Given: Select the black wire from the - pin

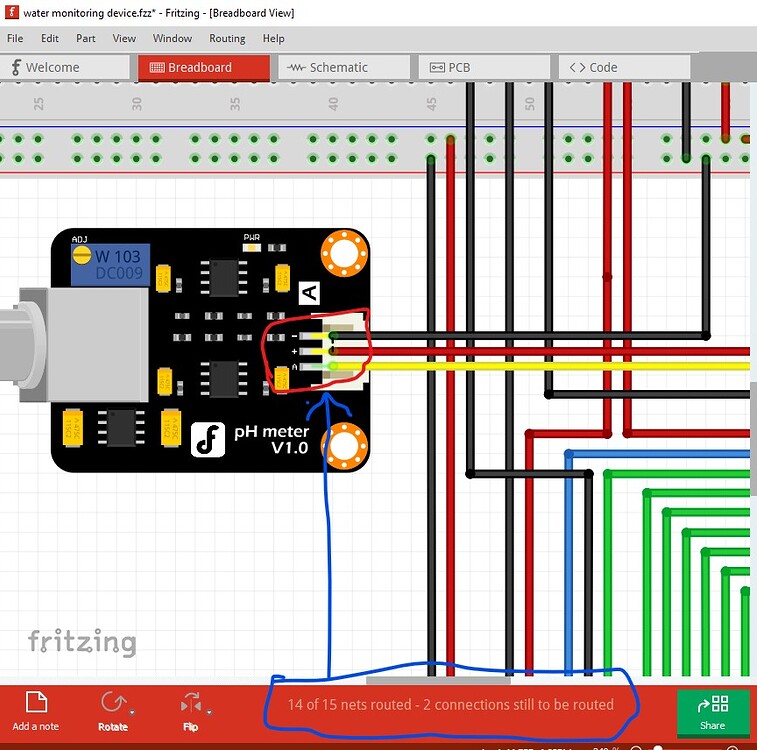Looking at the screenshot, I should (519, 335).
